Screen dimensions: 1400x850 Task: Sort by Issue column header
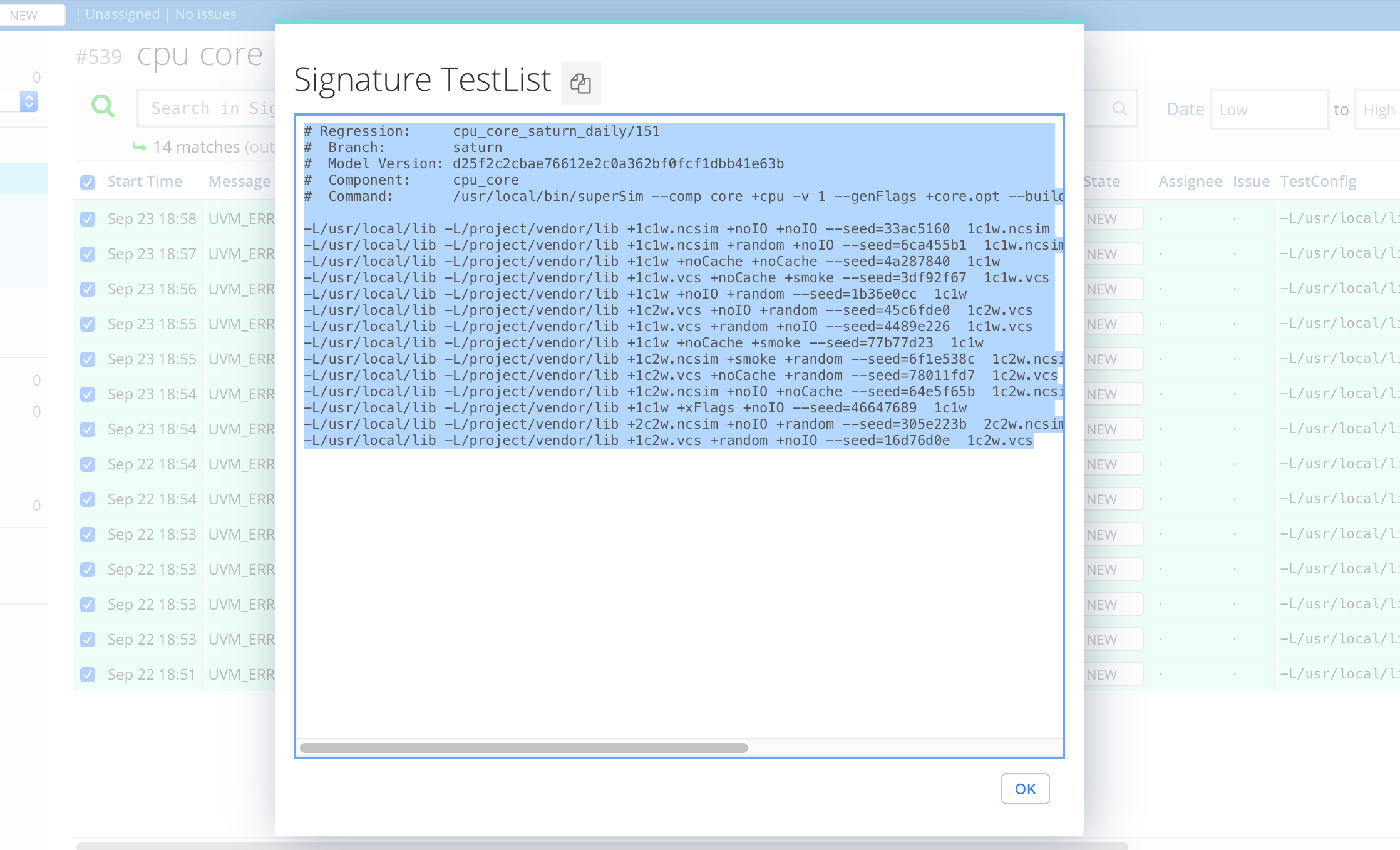(1251, 182)
